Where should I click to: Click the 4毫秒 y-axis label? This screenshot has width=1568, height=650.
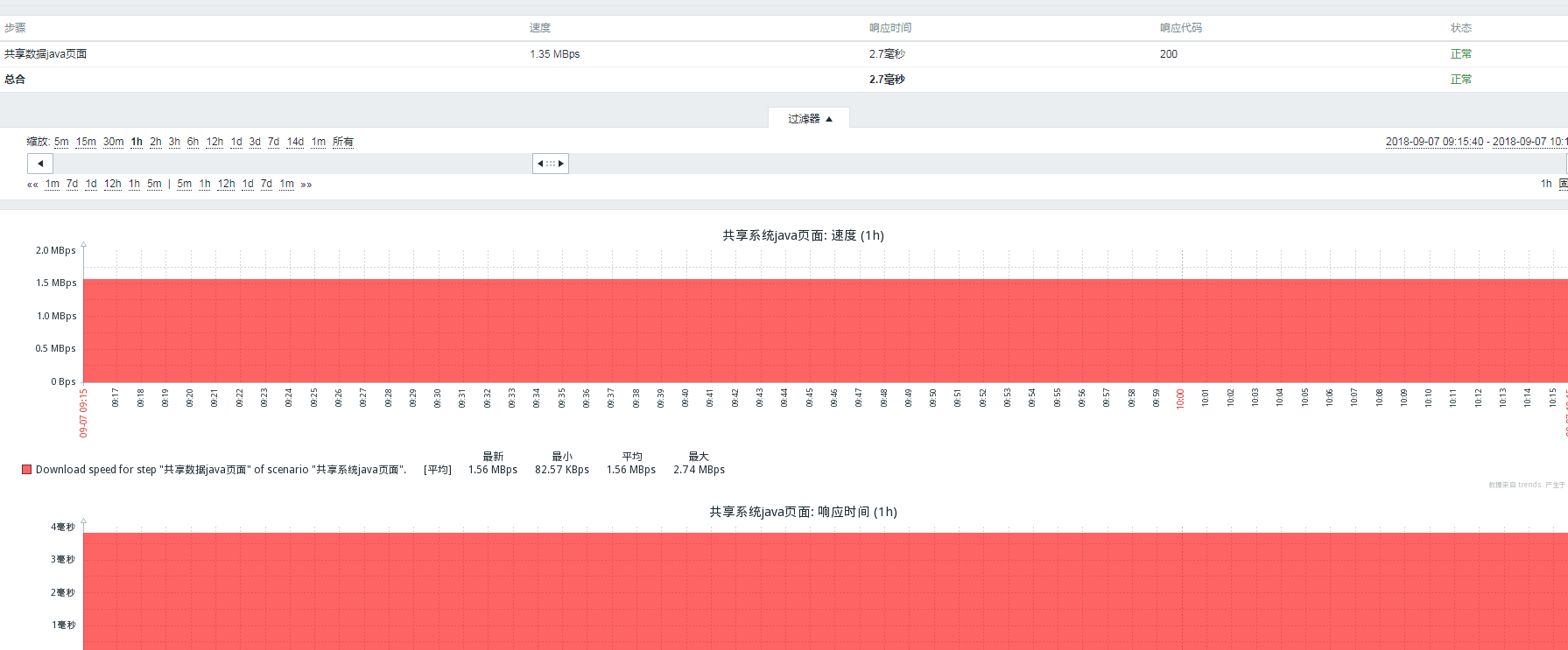click(x=63, y=527)
